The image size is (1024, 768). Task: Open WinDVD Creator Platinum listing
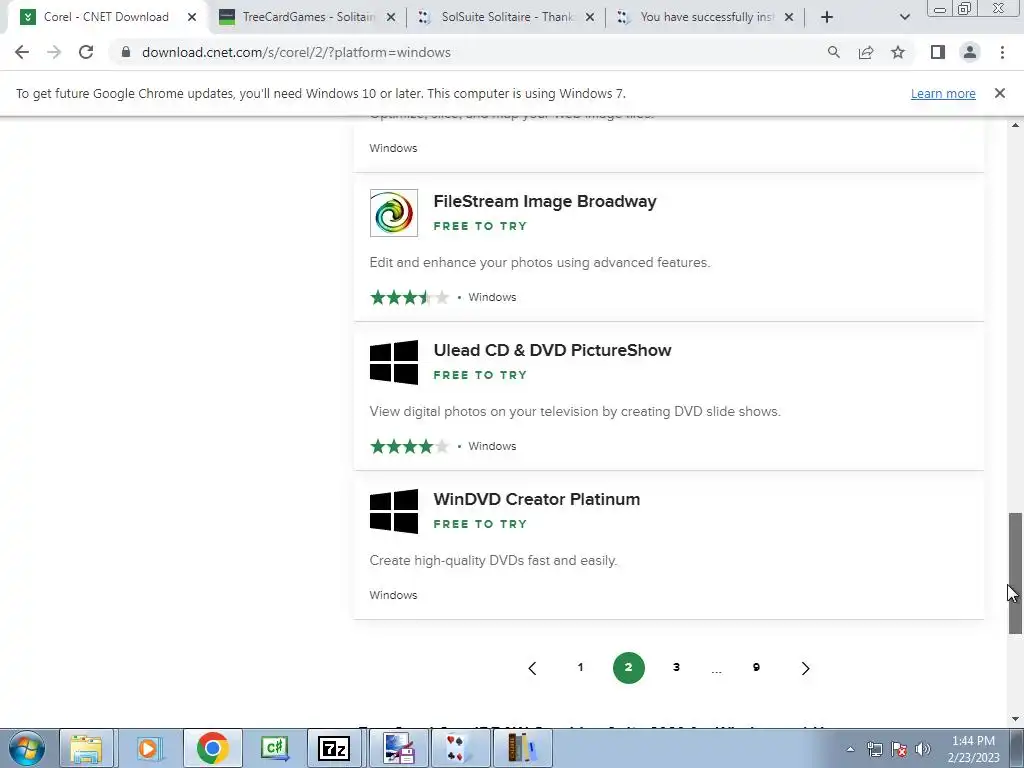537,499
